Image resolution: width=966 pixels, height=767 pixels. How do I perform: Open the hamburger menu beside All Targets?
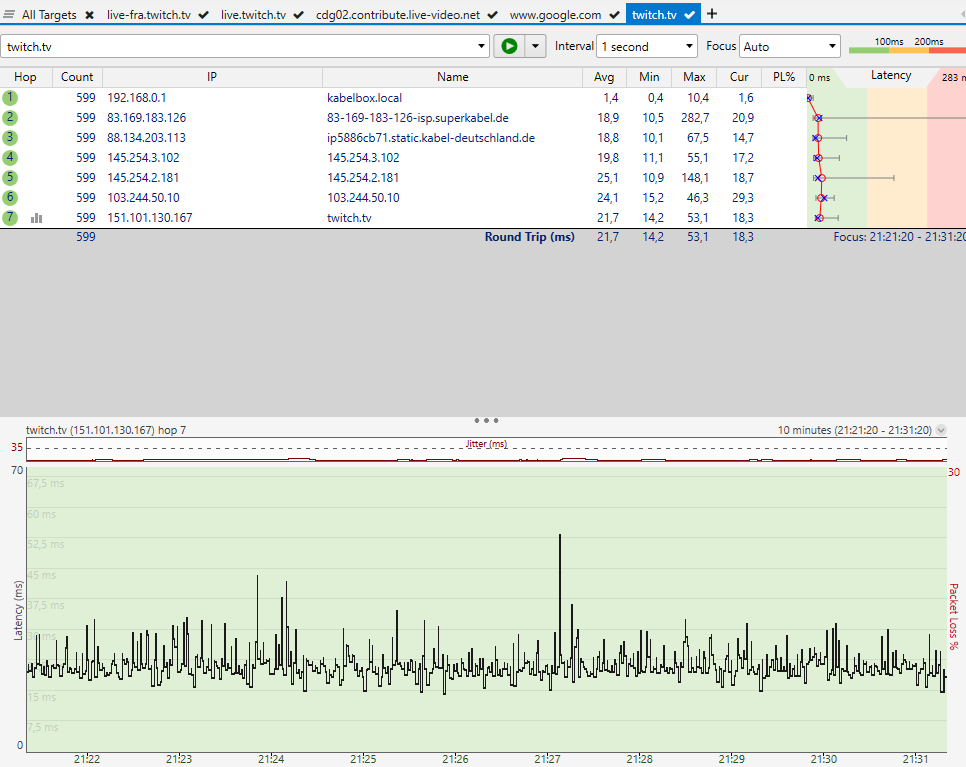(9, 14)
